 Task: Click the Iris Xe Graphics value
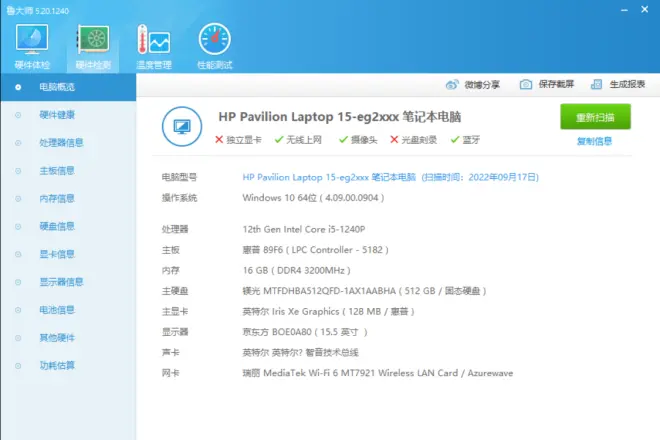coord(328,312)
